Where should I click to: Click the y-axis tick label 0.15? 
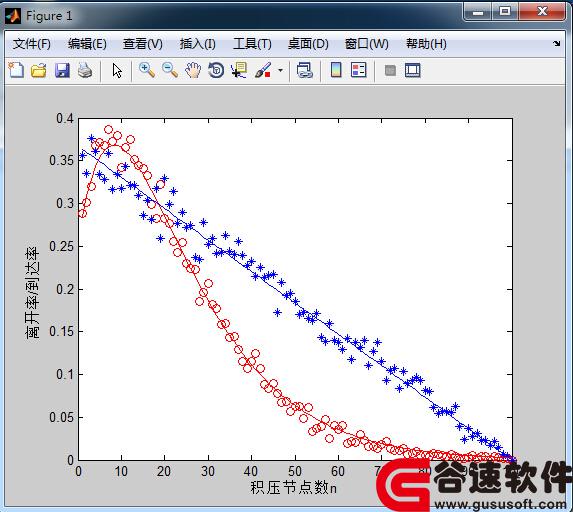point(61,331)
